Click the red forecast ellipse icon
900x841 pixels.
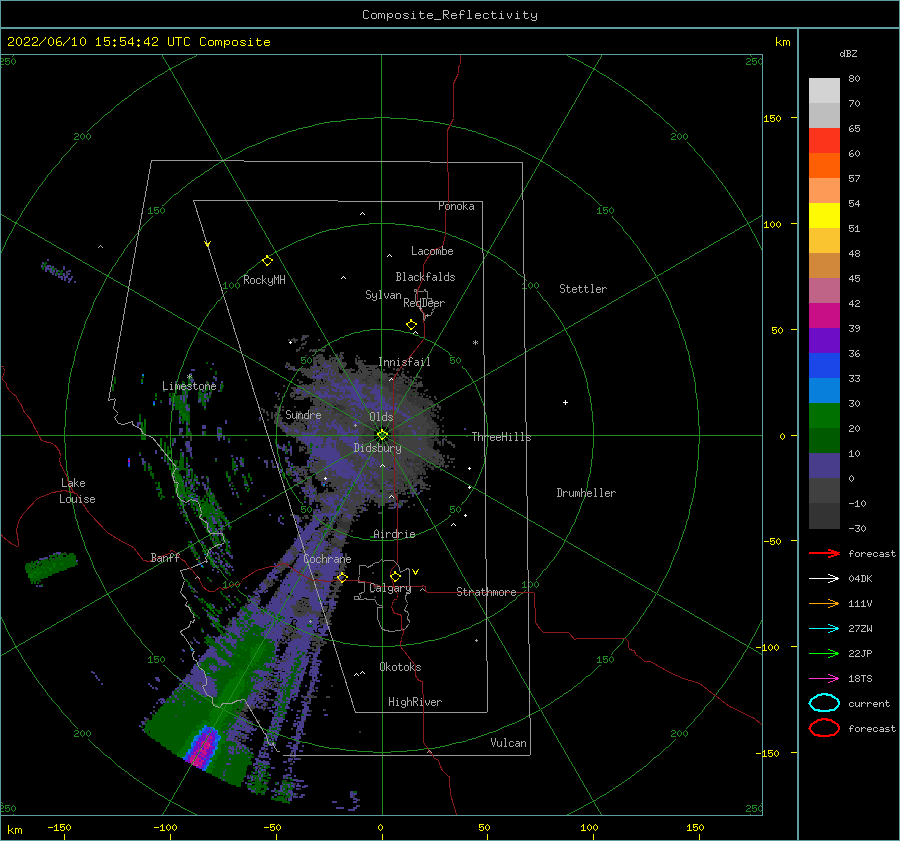tap(824, 728)
